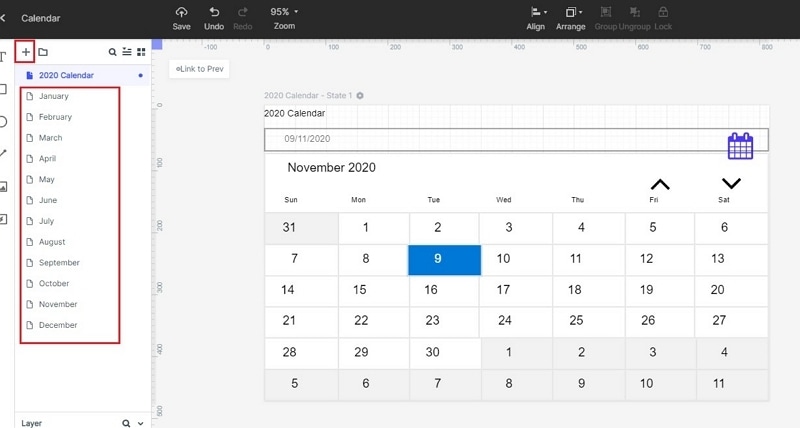Open the June page
The width and height of the screenshot is (800, 428).
(48, 200)
